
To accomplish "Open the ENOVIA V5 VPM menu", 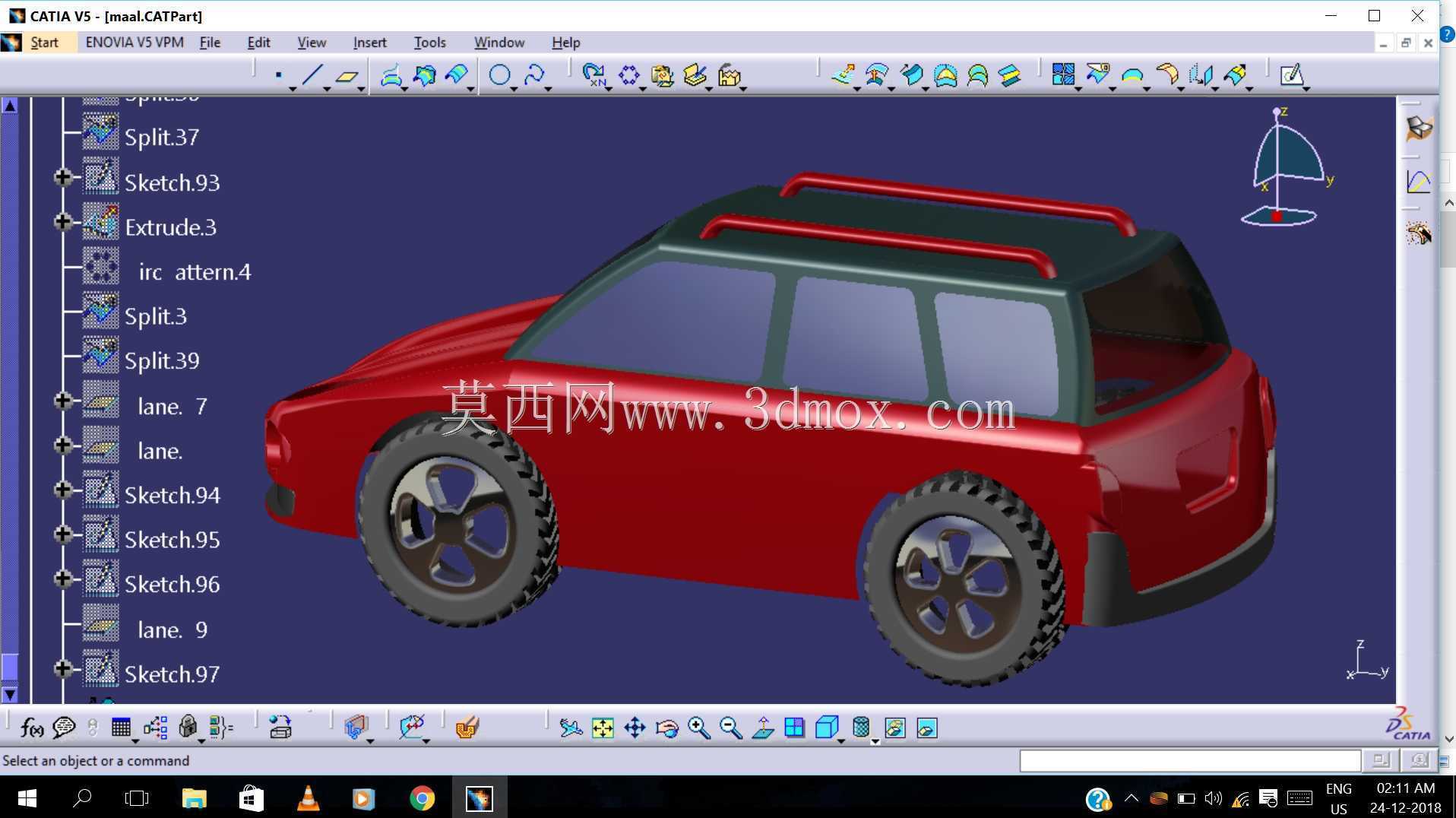I will tap(135, 43).
